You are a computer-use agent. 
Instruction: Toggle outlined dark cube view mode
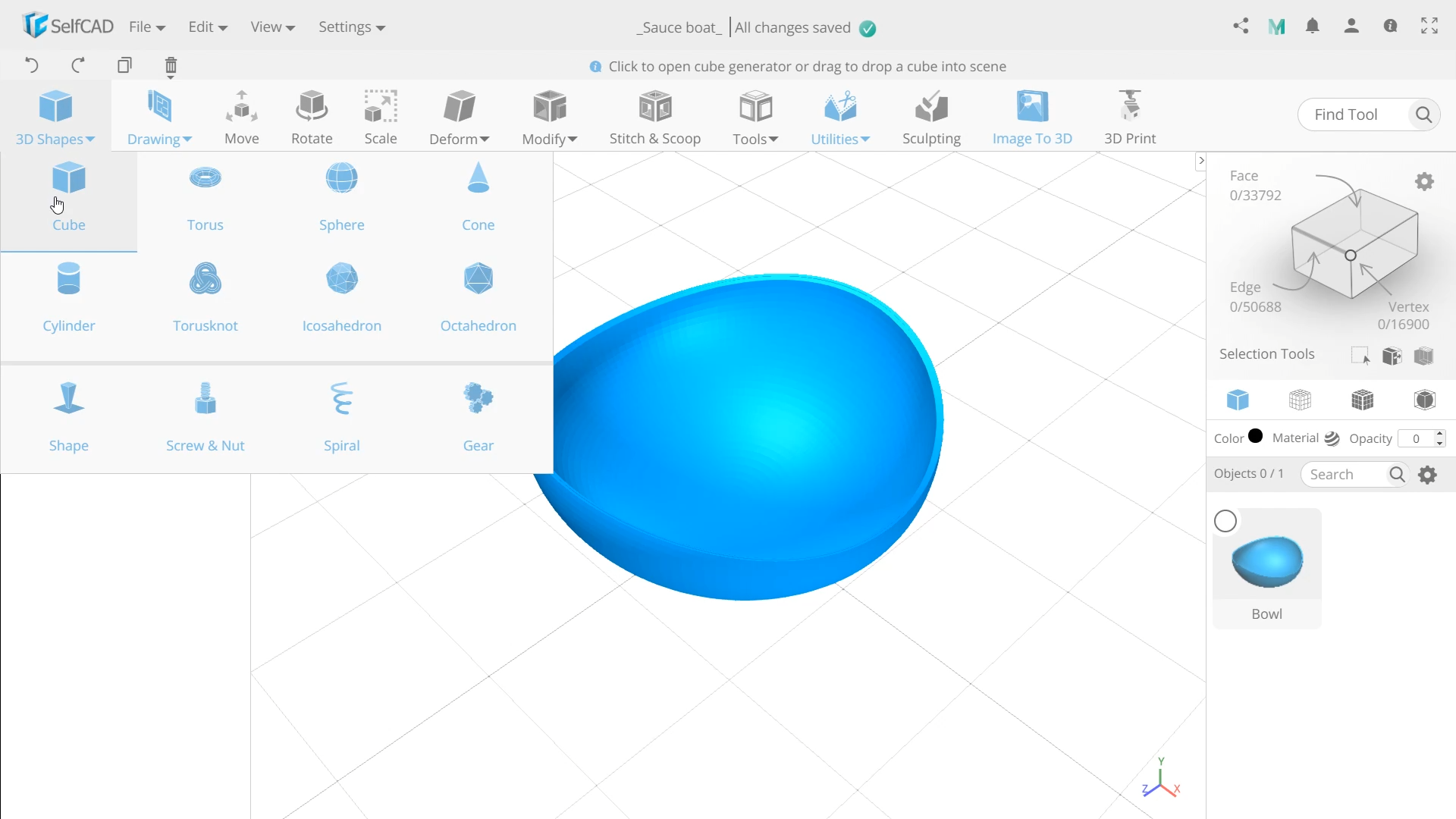[x=1424, y=400]
